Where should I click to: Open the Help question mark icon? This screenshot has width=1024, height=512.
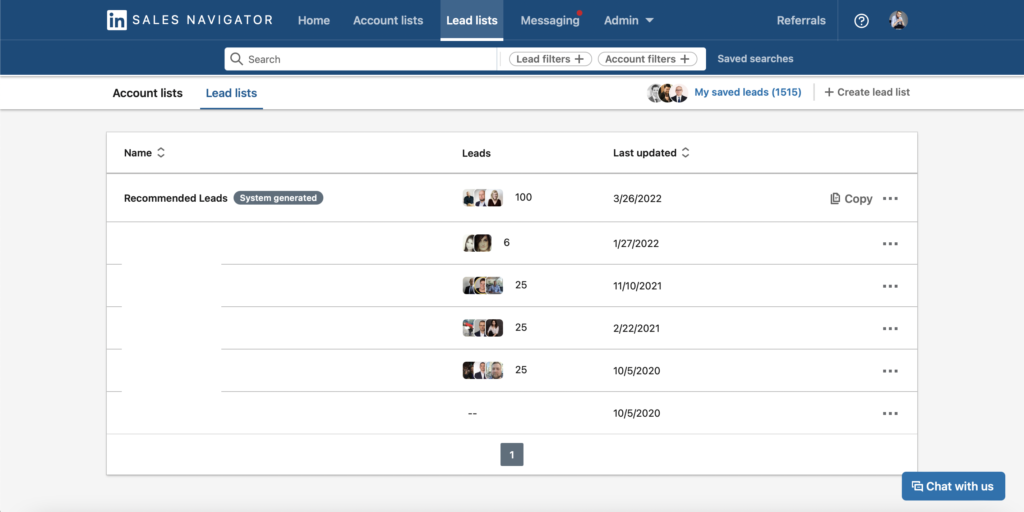[x=861, y=21]
